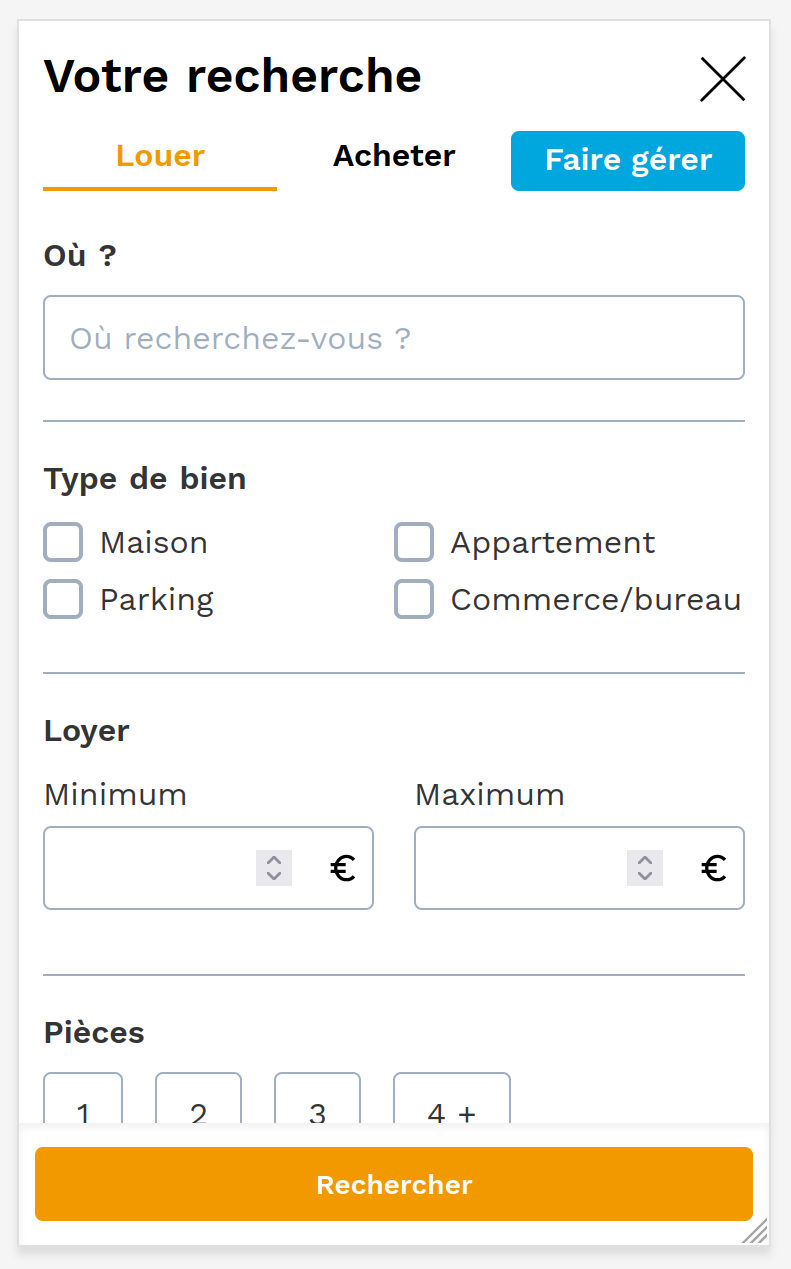Click the Faire gérer button
Screen dimensions: 791x1269
click(627, 161)
